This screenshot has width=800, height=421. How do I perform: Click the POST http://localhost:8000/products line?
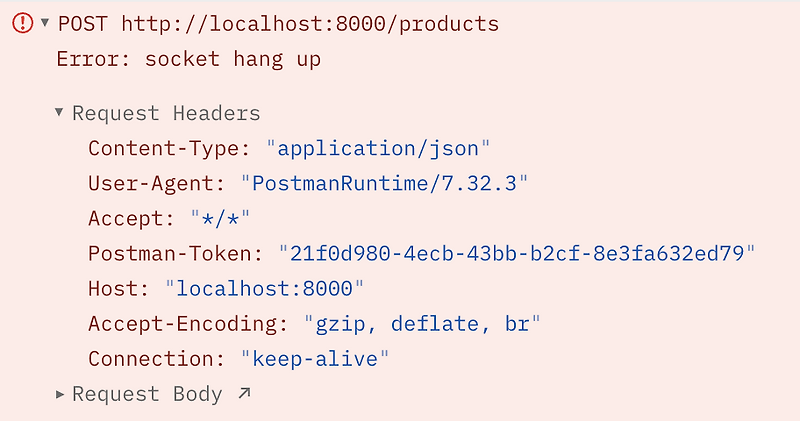pyautogui.click(x=279, y=24)
